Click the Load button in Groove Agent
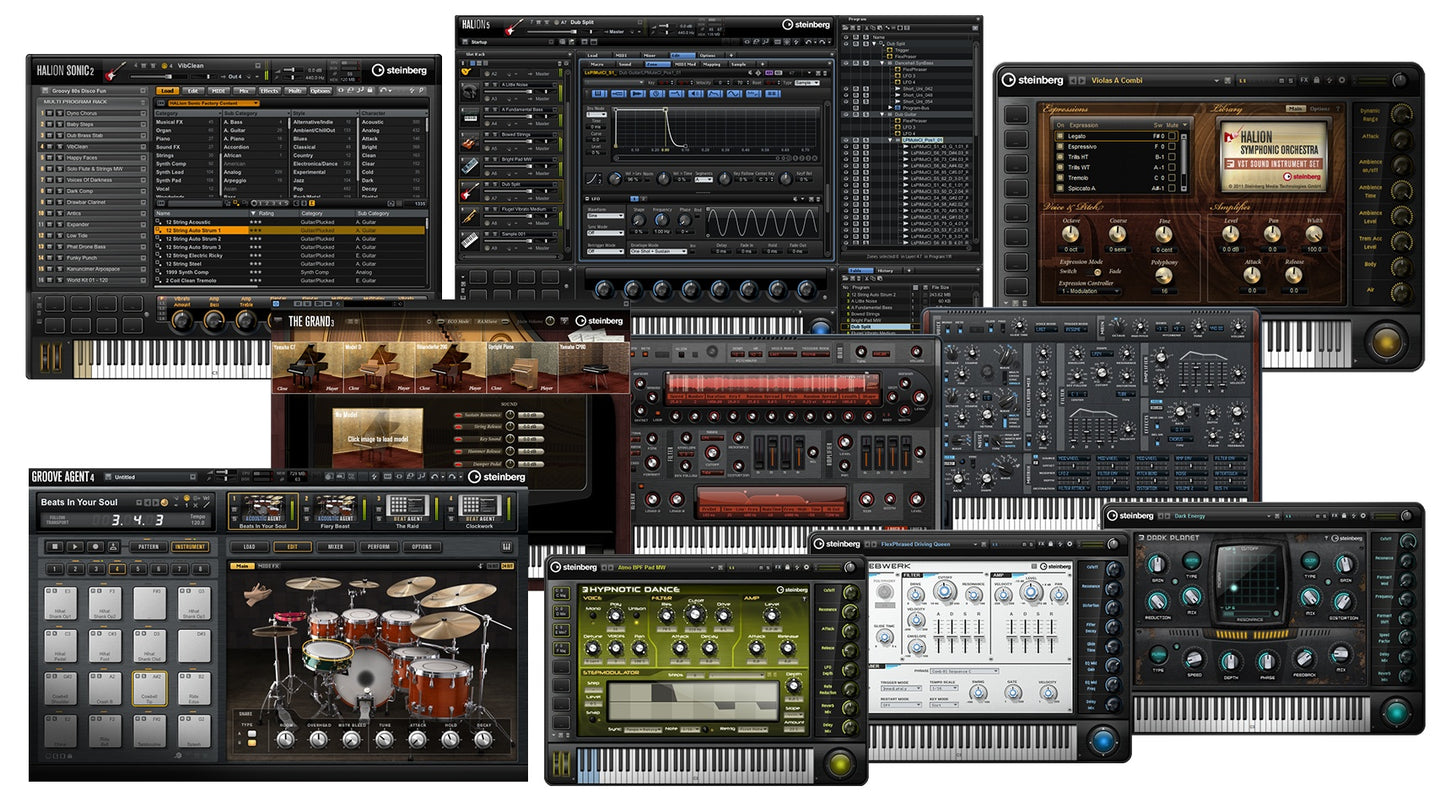The height and width of the screenshot is (797, 1445). pyautogui.click(x=249, y=547)
